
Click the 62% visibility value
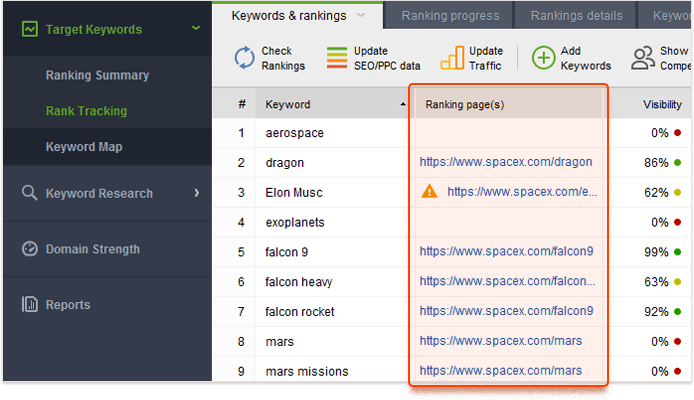656,192
